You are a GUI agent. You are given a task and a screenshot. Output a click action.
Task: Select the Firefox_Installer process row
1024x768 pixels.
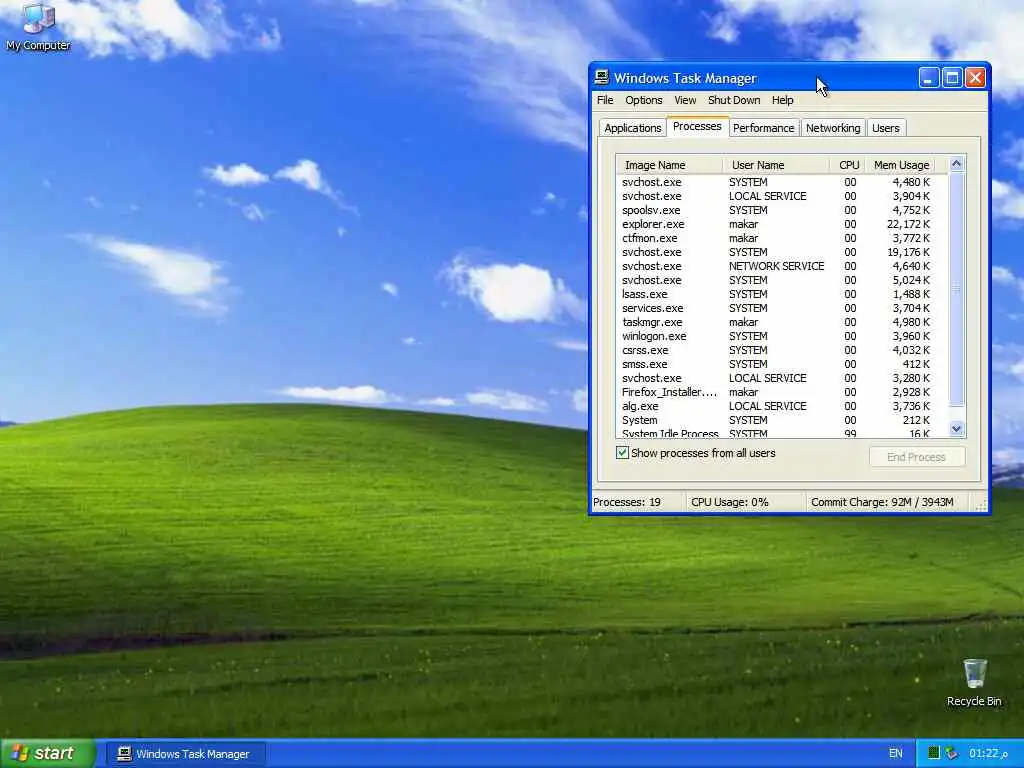point(776,392)
